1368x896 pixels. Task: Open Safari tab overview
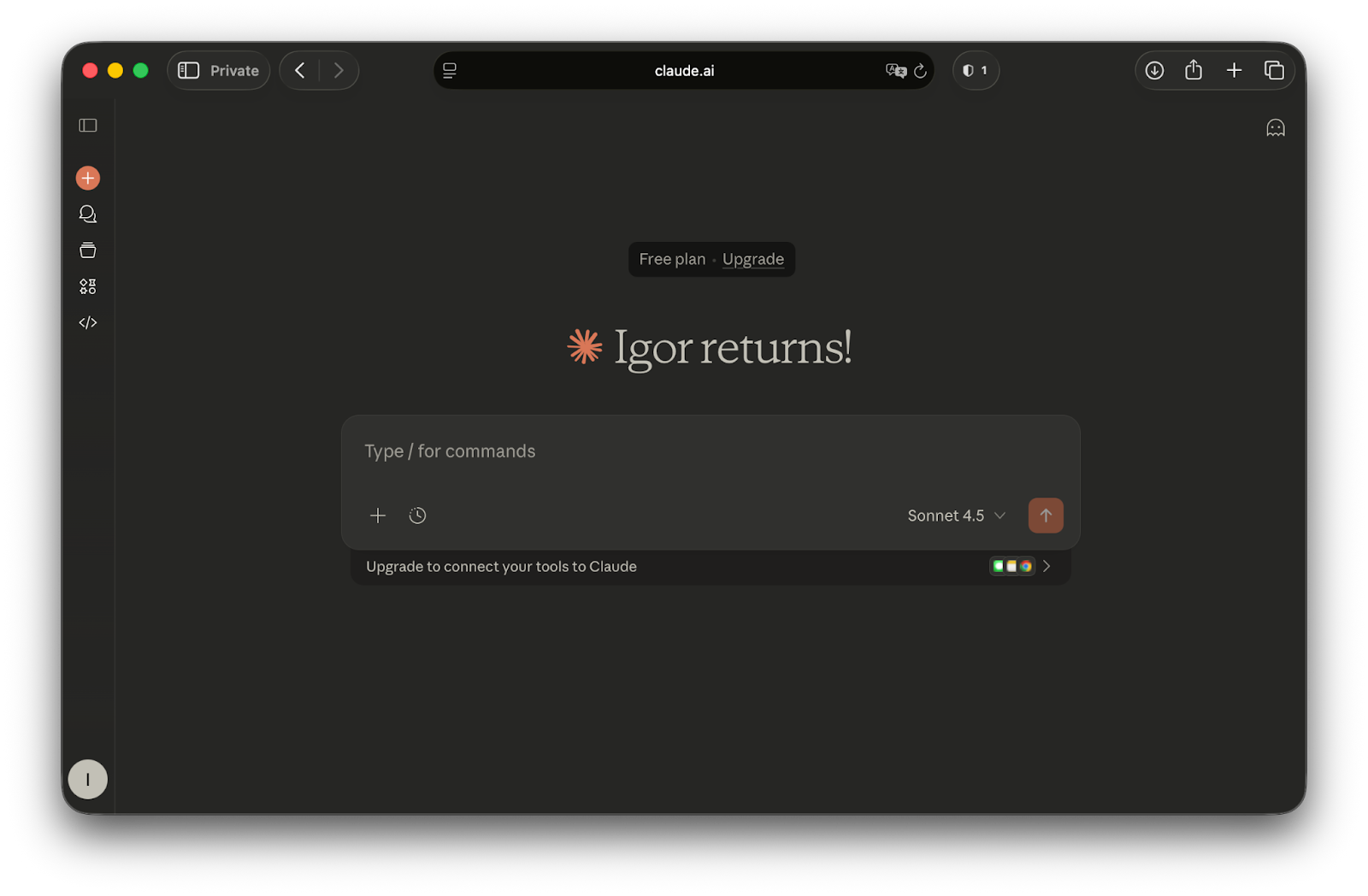[x=1274, y=71]
